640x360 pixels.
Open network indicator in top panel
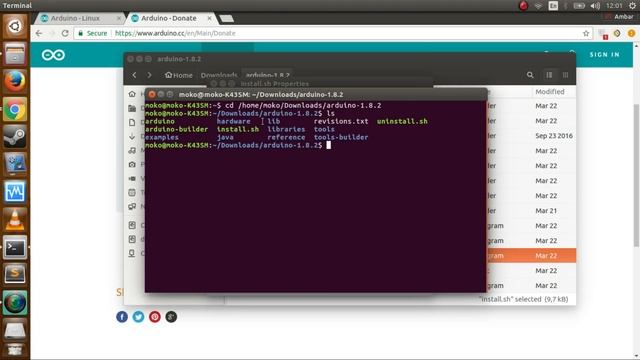point(538,6)
